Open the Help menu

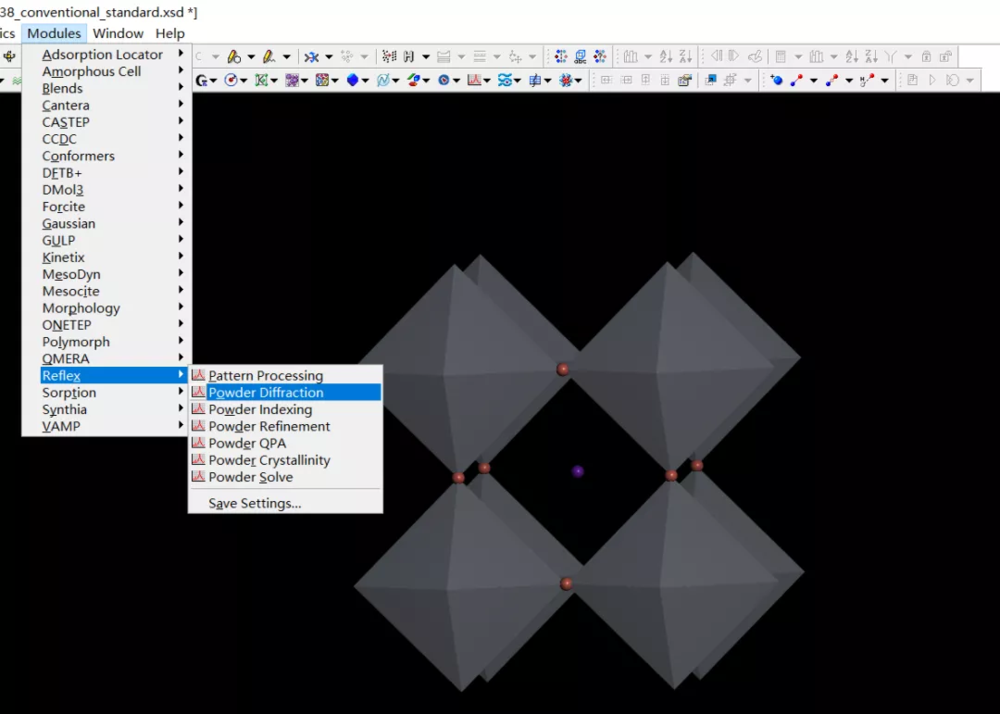click(x=170, y=33)
